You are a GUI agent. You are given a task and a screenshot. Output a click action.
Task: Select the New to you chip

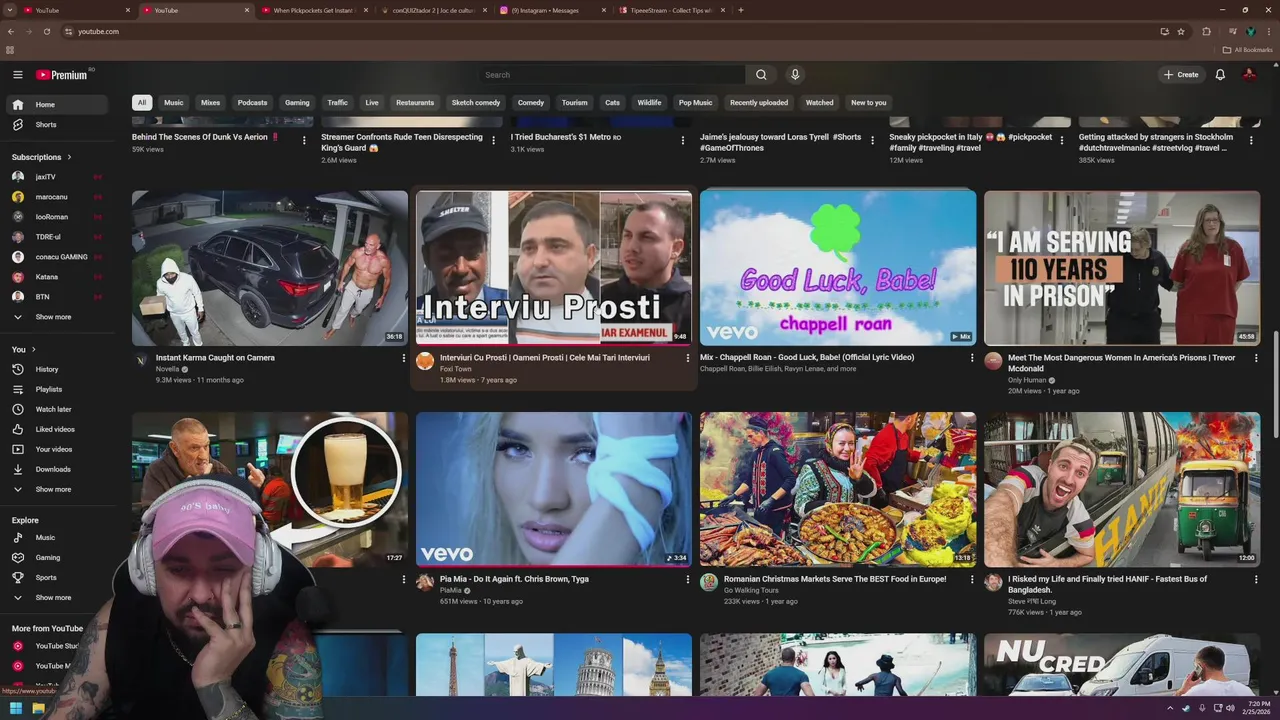point(868,102)
